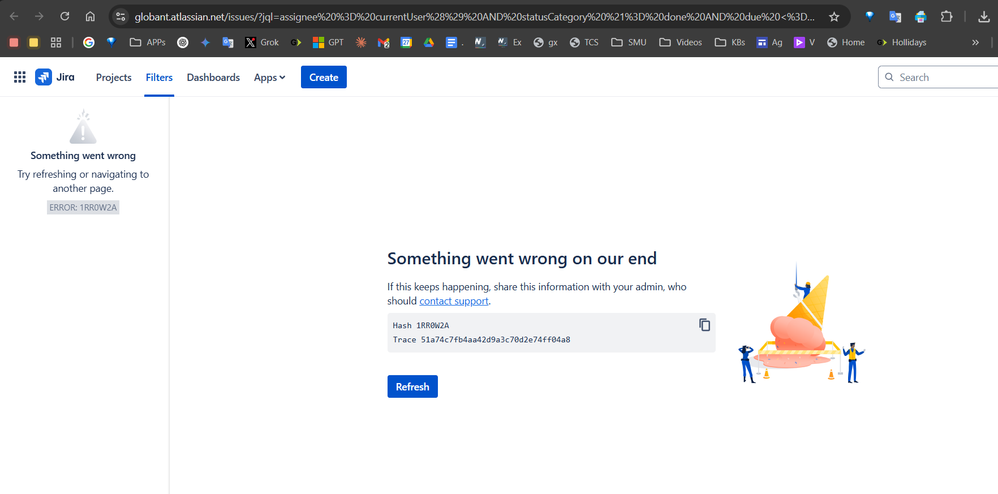Click the address bar URL

pos(474,17)
